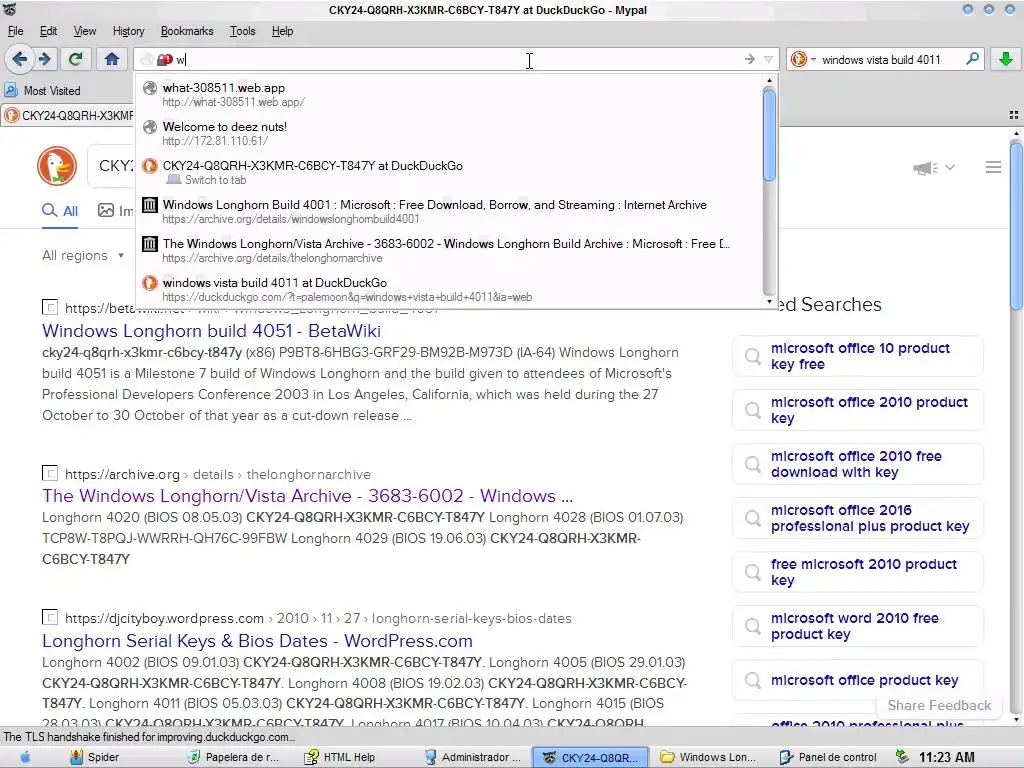Click inside the address bar text field
This screenshot has height=768, width=1024.
(x=457, y=59)
